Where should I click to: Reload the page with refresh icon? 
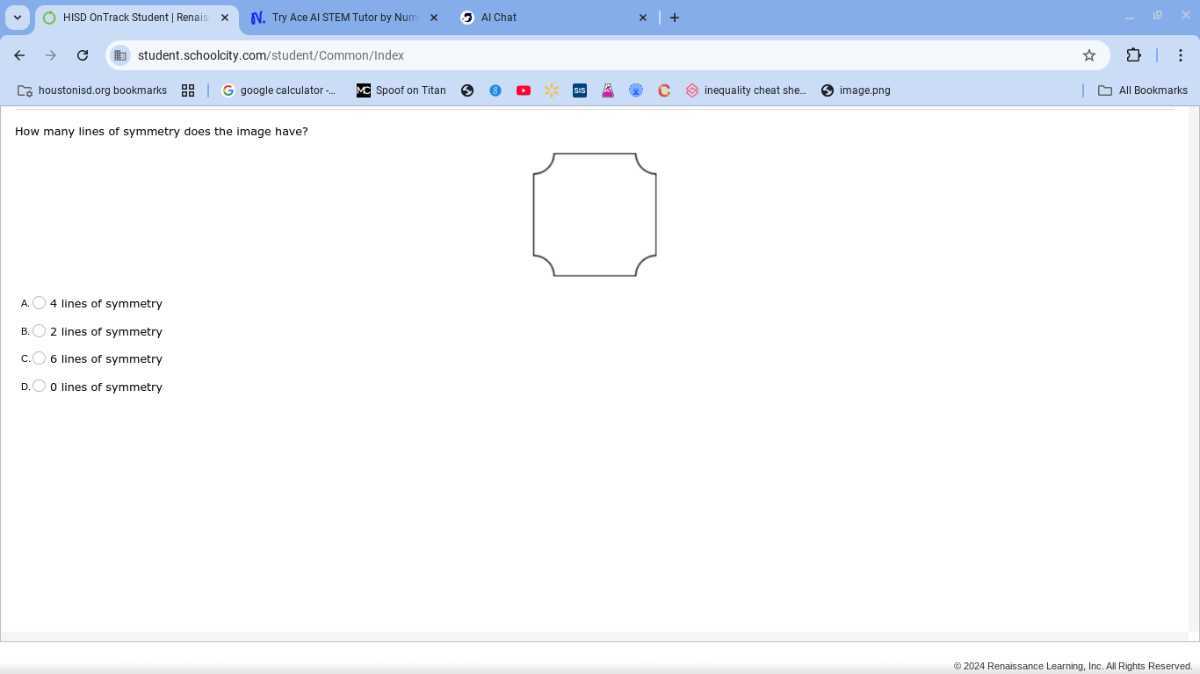pyautogui.click(x=82, y=55)
